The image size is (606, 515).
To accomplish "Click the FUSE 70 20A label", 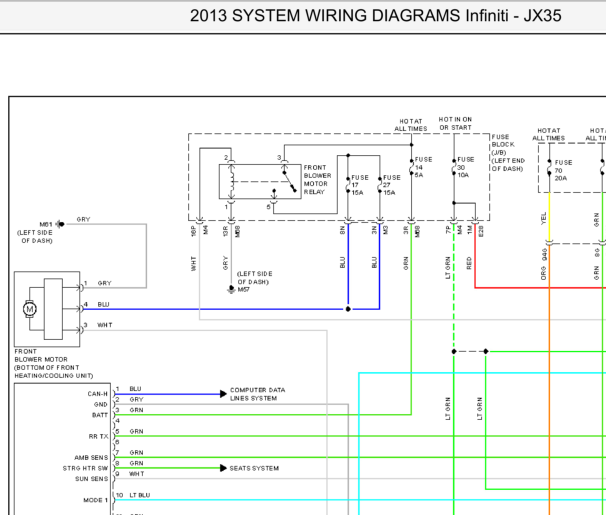I will [x=563, y=170].
